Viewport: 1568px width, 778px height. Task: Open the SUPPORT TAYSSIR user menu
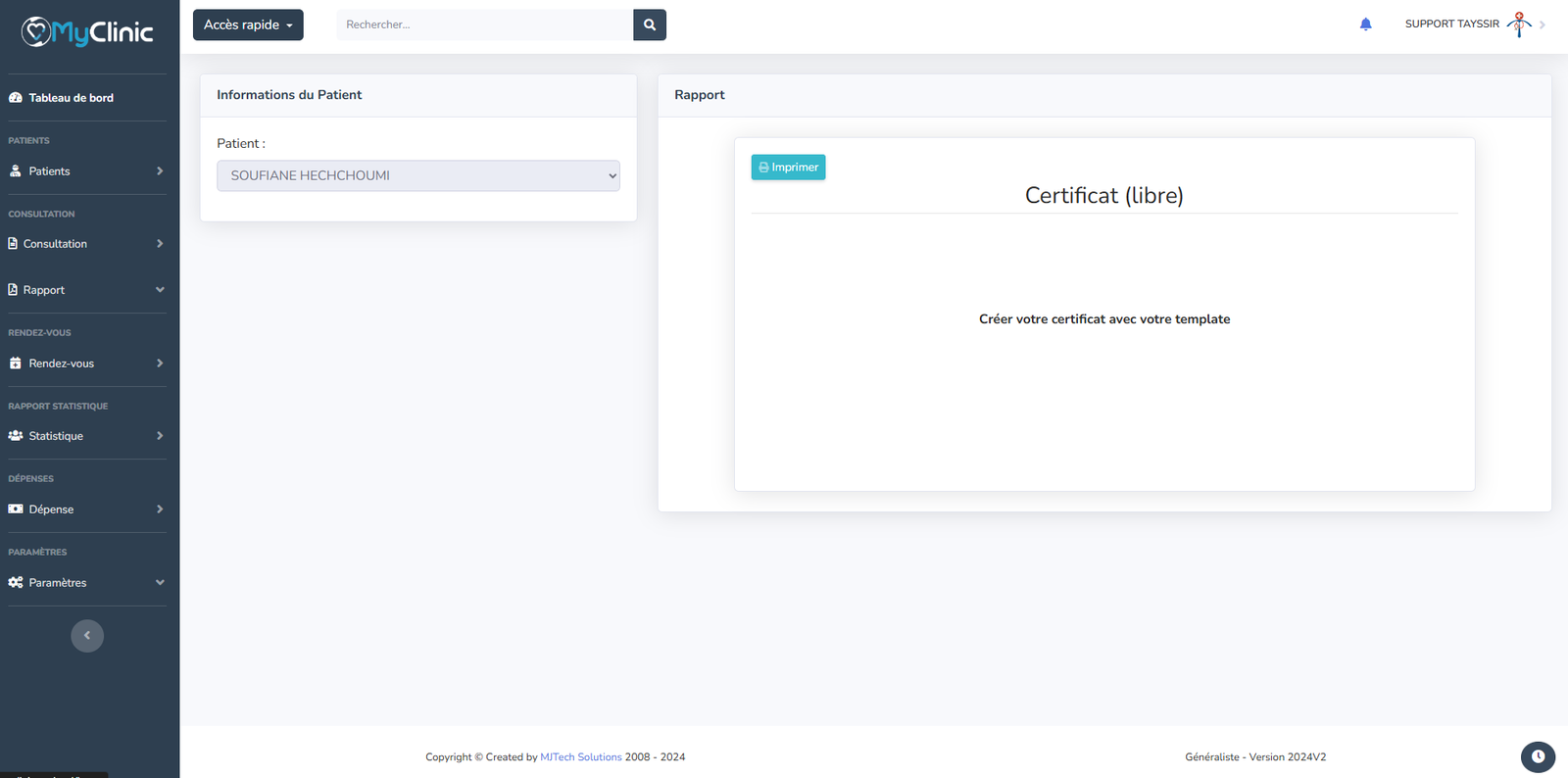1451,24
